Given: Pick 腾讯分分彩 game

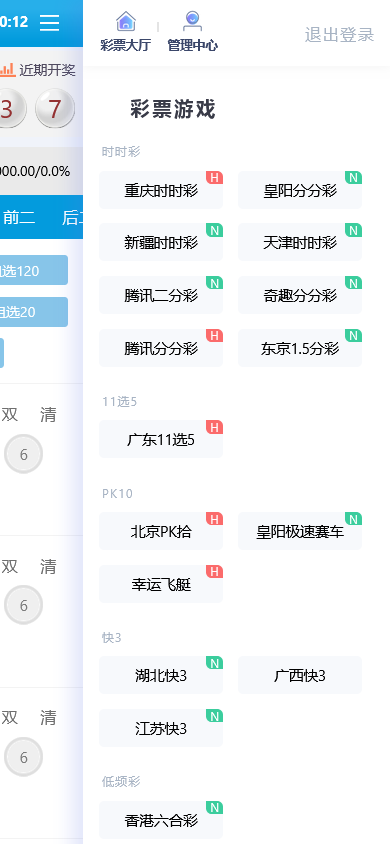Looking at the screenshot, I should click(161, 348).
